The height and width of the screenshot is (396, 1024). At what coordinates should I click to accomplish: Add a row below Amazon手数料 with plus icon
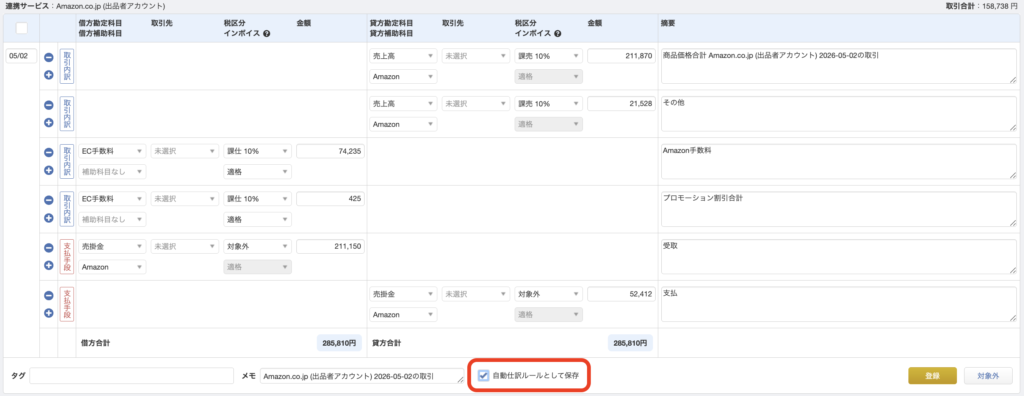(x=48, y=170)
